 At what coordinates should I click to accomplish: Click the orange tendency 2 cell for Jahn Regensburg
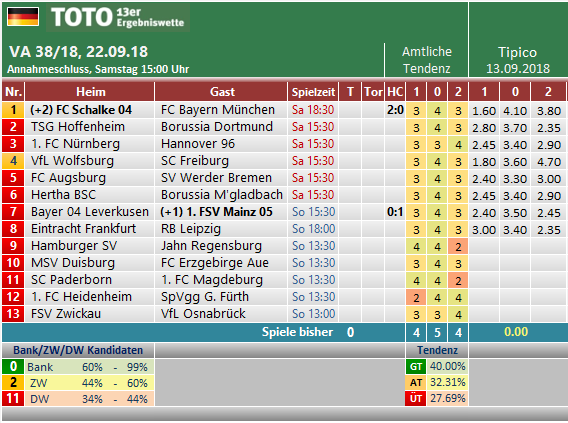458,246
